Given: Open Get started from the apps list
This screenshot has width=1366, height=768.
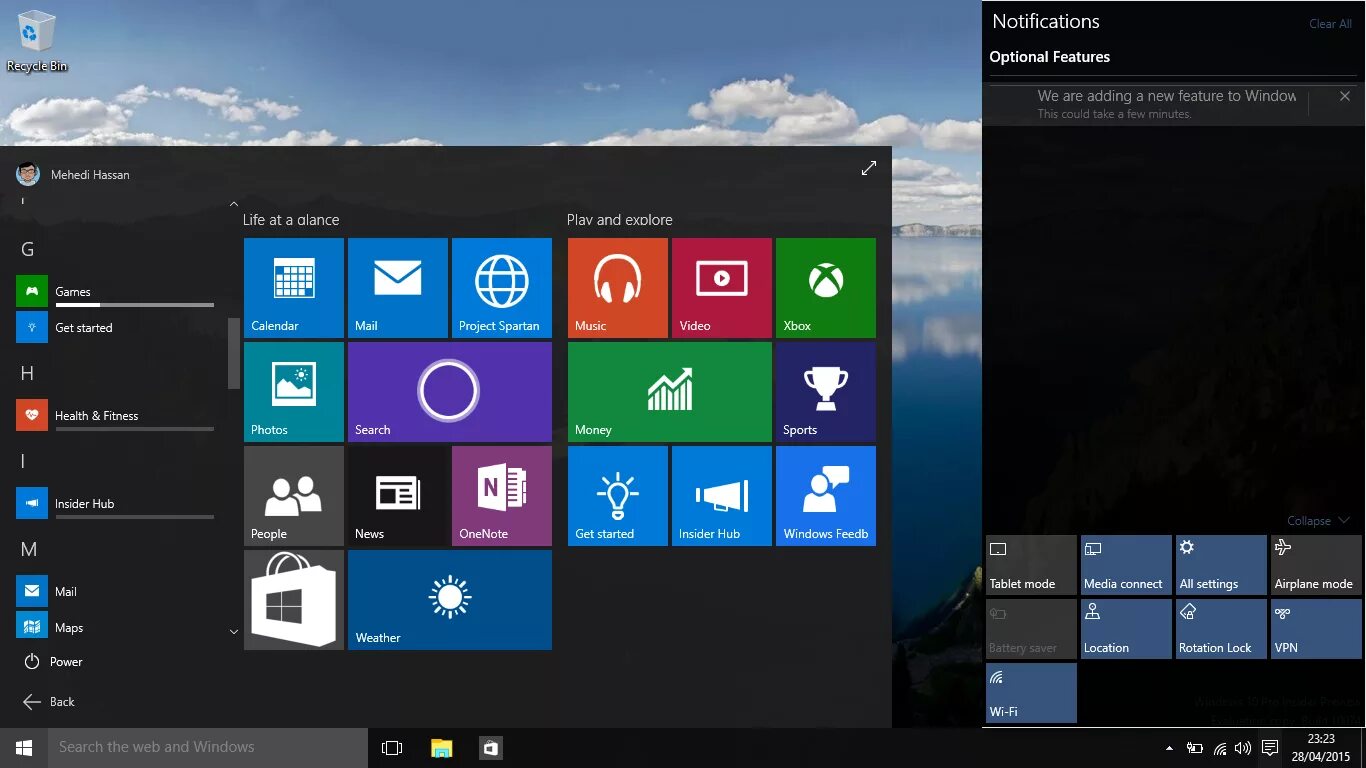Looking at the screenshot, I should point(115,328).
